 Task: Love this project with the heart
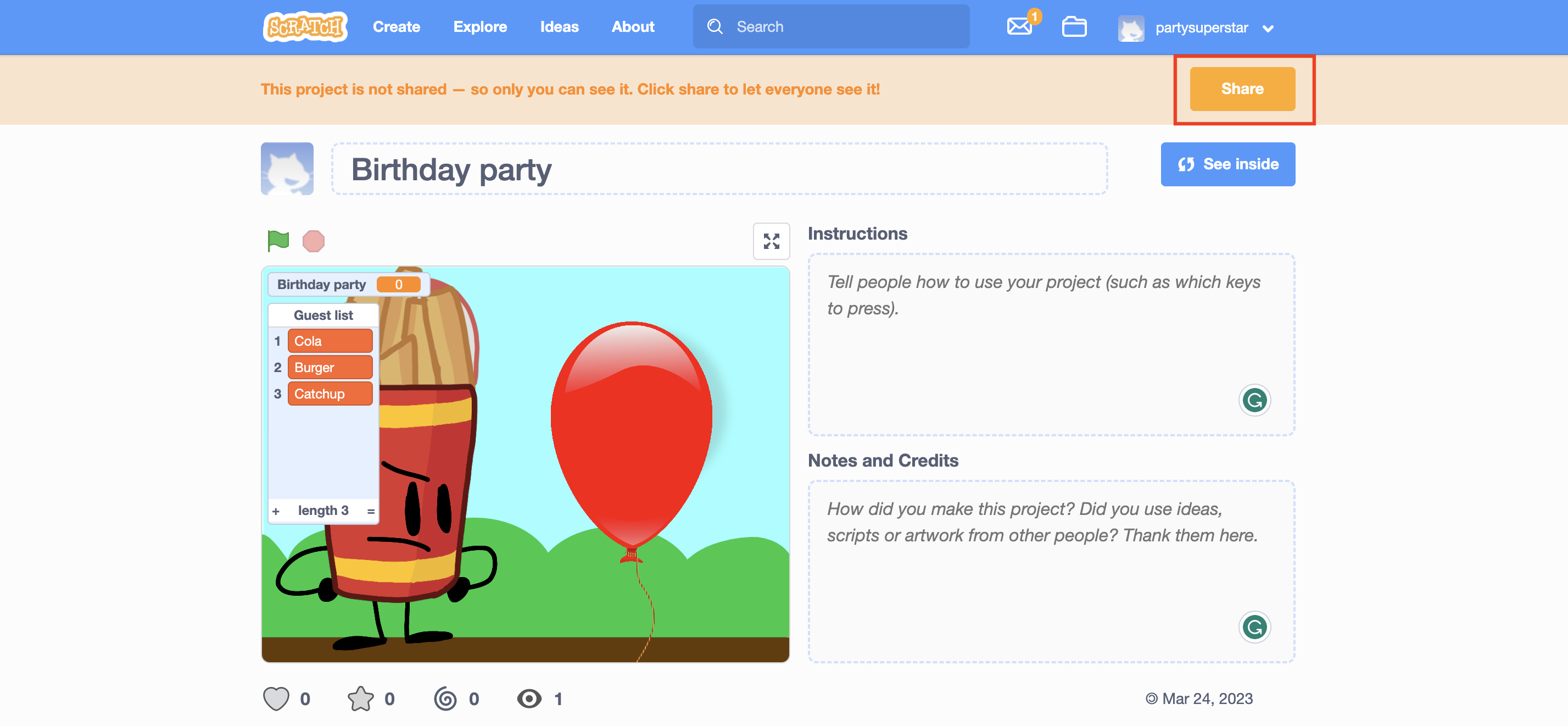[276, 699]
